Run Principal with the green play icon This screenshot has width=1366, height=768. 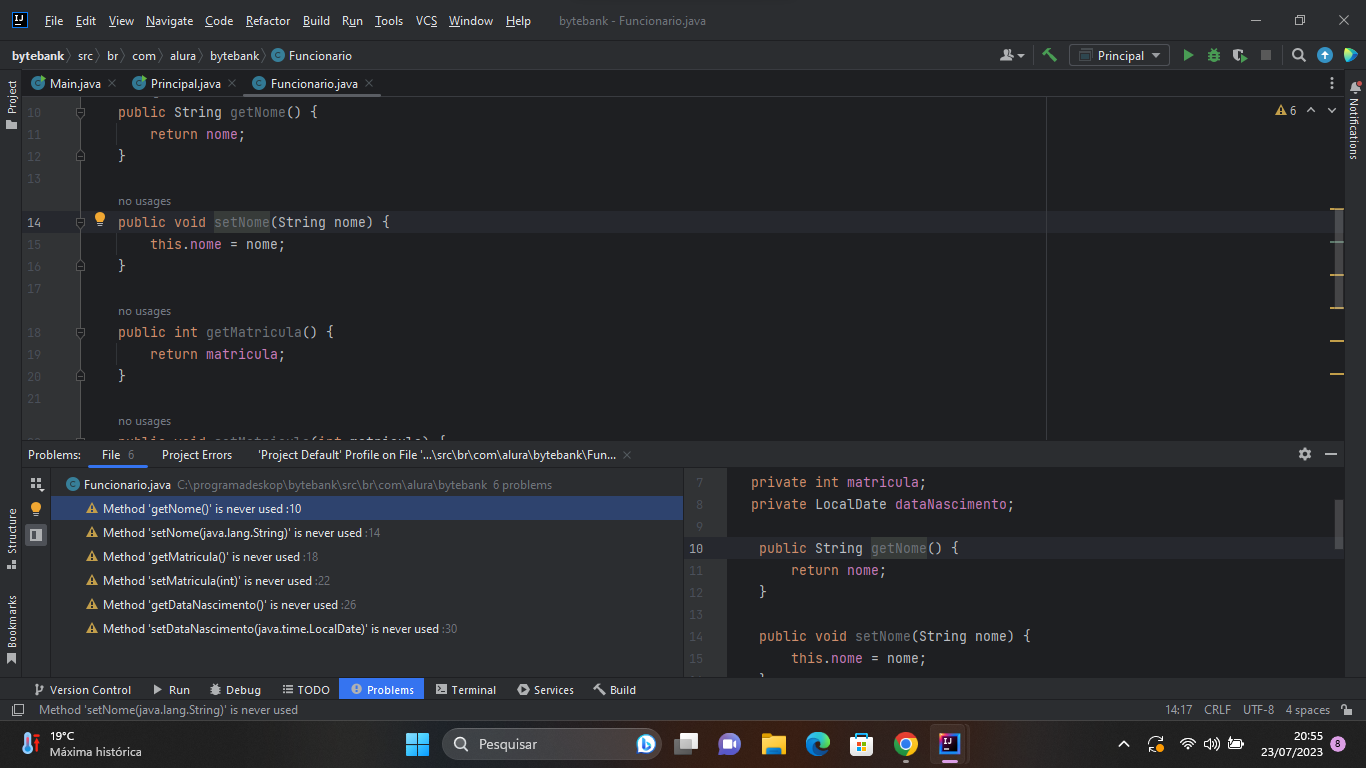1188,56
